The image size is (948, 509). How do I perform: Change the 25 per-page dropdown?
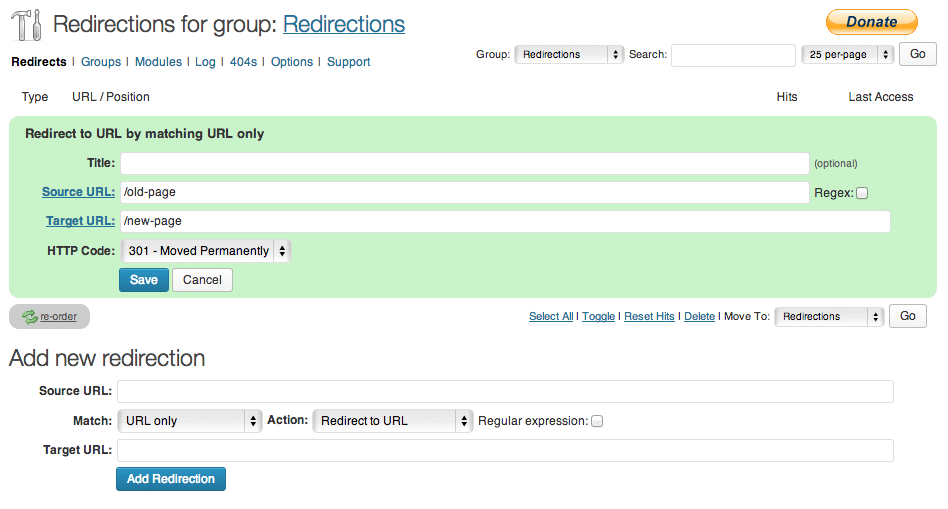(846, 55)
